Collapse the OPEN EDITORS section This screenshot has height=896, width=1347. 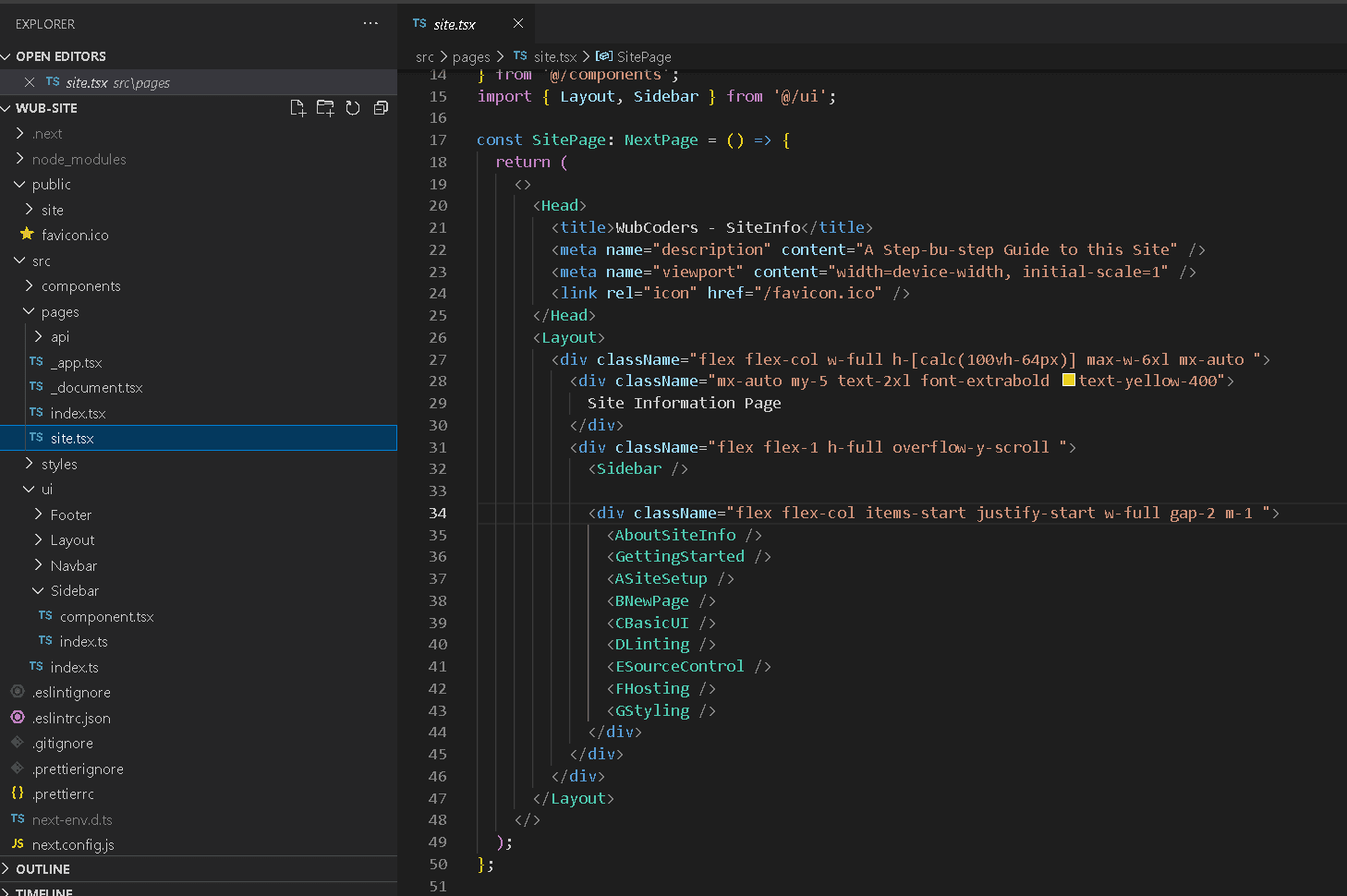(60, 56)
